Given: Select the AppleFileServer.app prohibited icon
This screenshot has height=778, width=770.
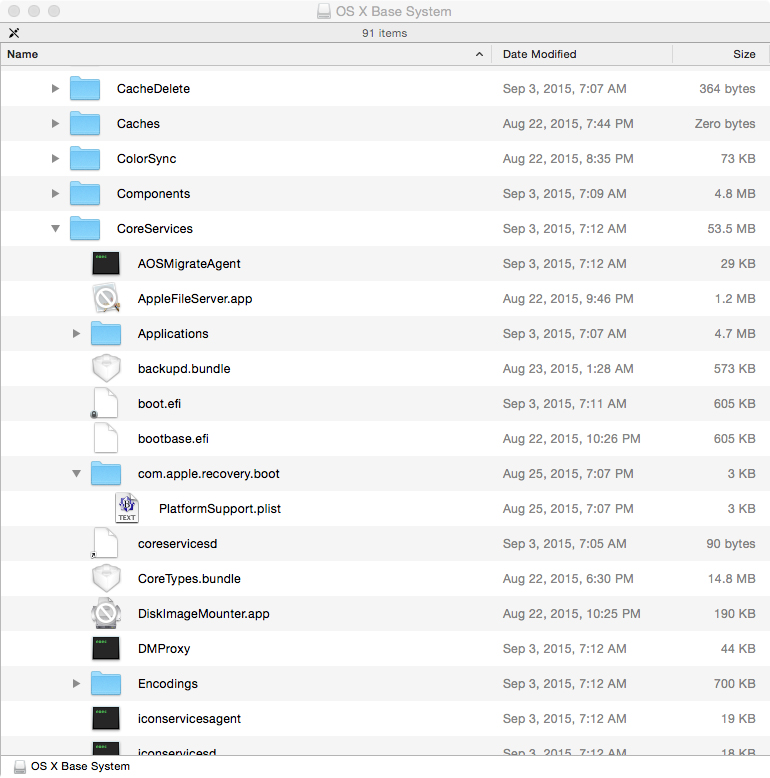Looking at the screenshot, I should pyautogui.click(x=106, y=298).
